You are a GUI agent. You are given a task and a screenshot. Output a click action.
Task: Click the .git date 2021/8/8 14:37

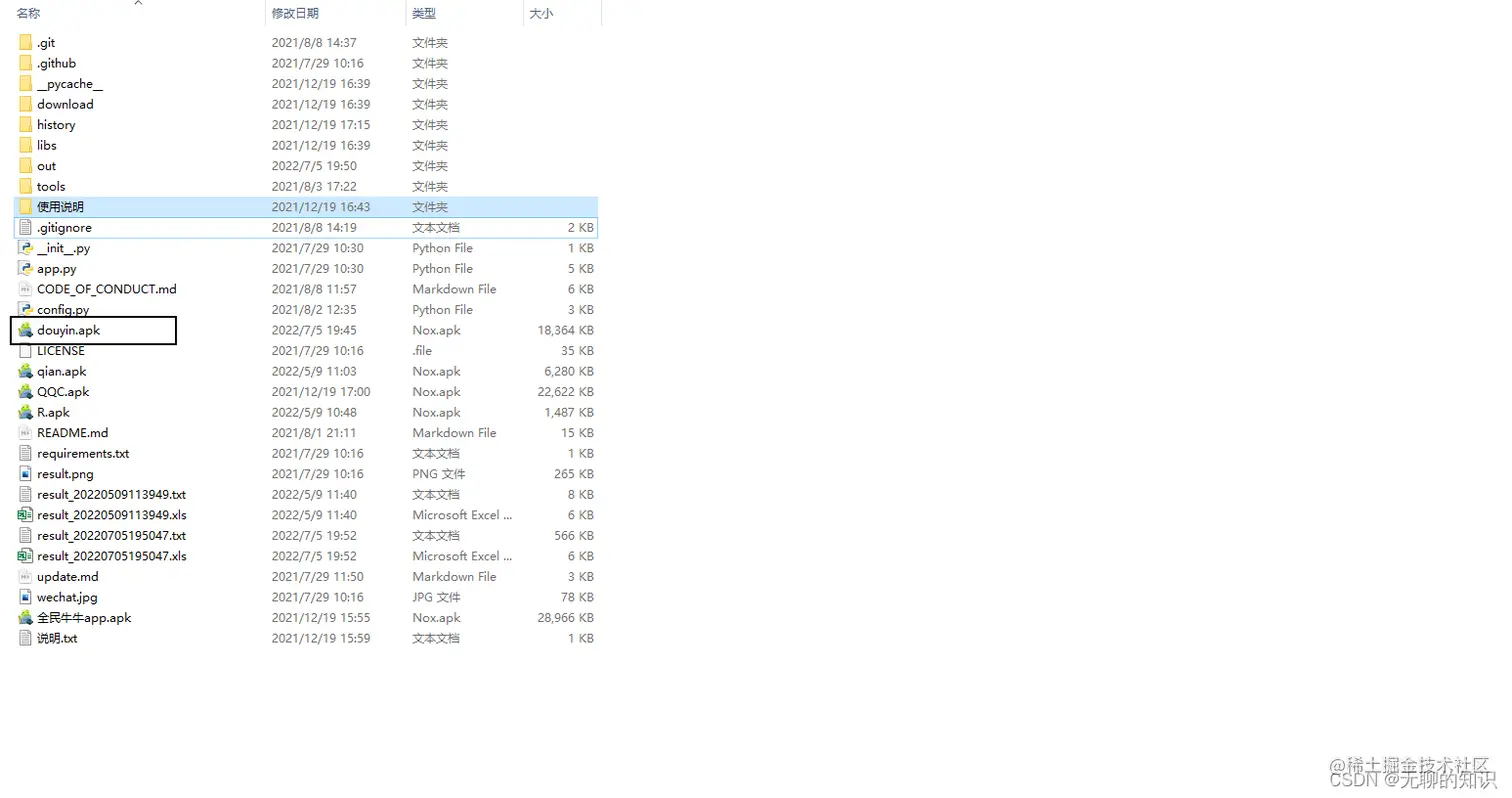[314, 43]
